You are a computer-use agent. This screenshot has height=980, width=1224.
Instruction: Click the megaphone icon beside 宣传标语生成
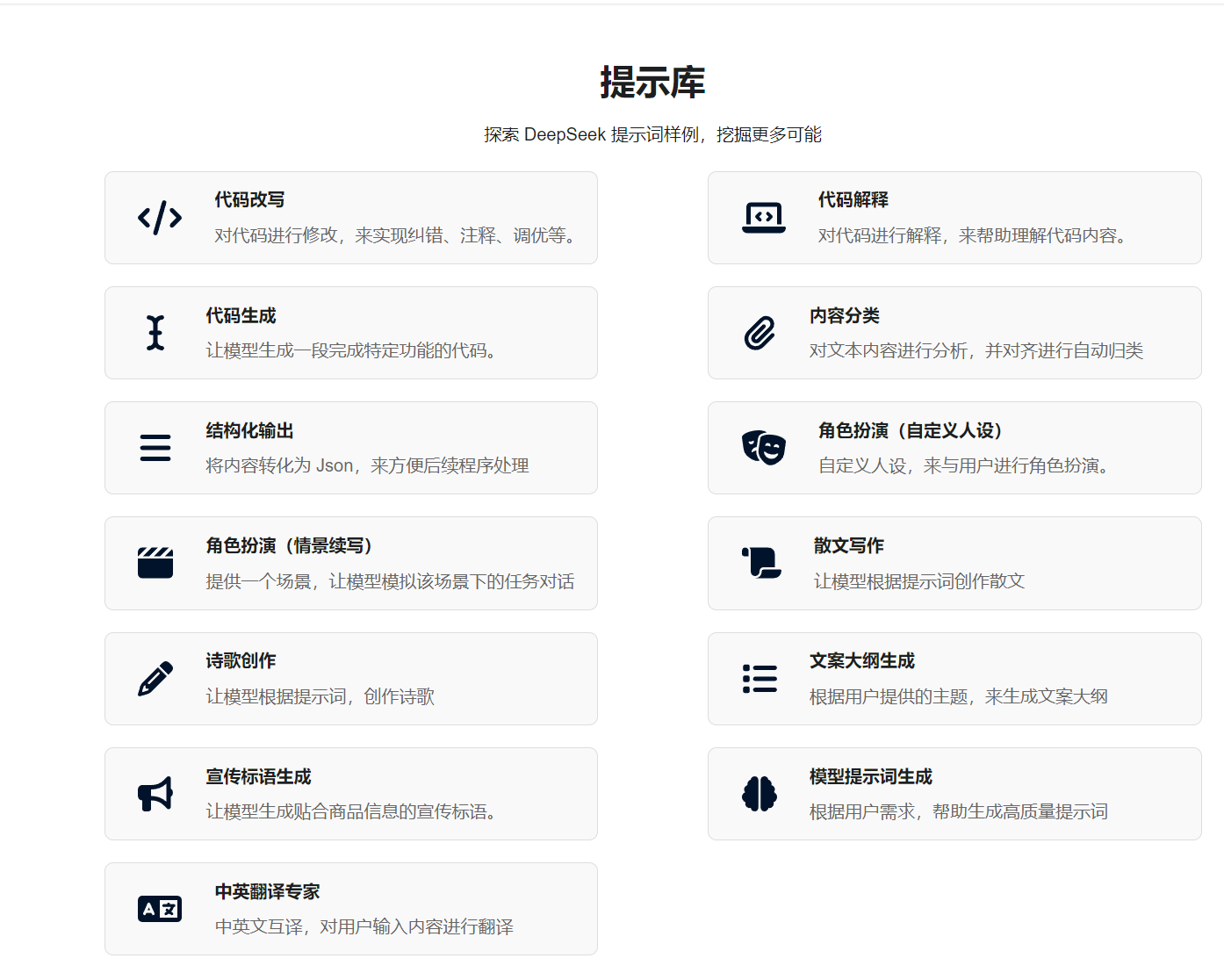[155, 793]
